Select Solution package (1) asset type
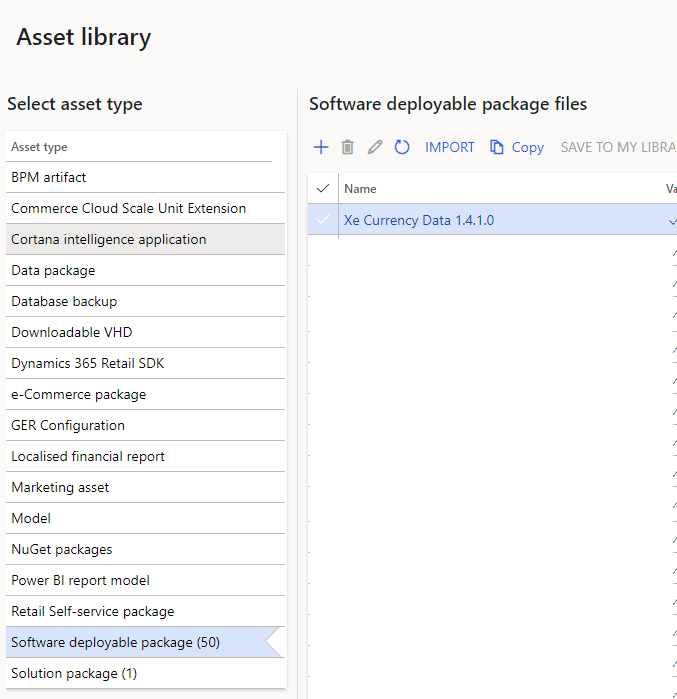 tap(74, 673)
